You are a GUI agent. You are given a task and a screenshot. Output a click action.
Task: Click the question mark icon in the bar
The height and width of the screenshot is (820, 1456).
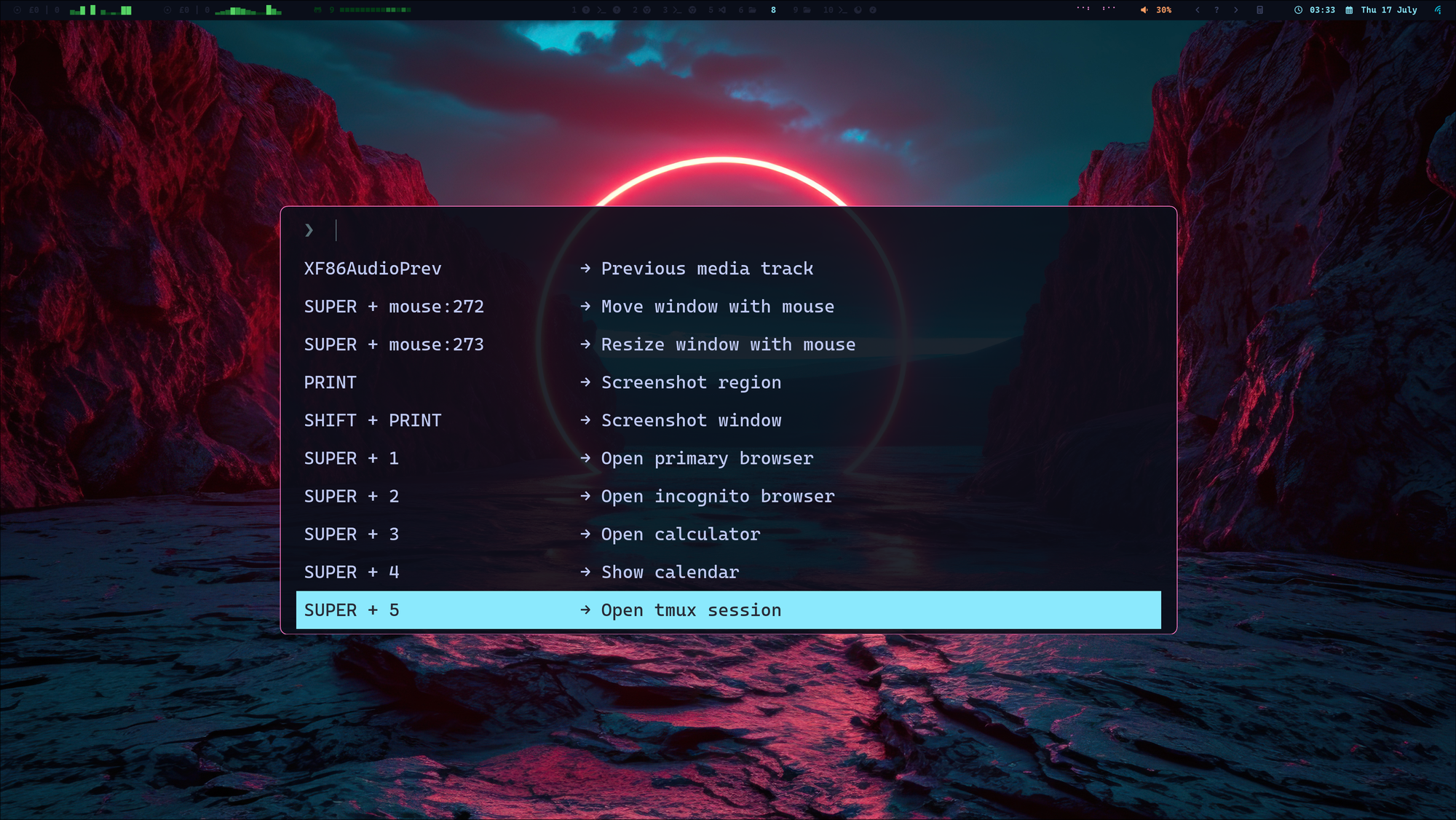1216,10
